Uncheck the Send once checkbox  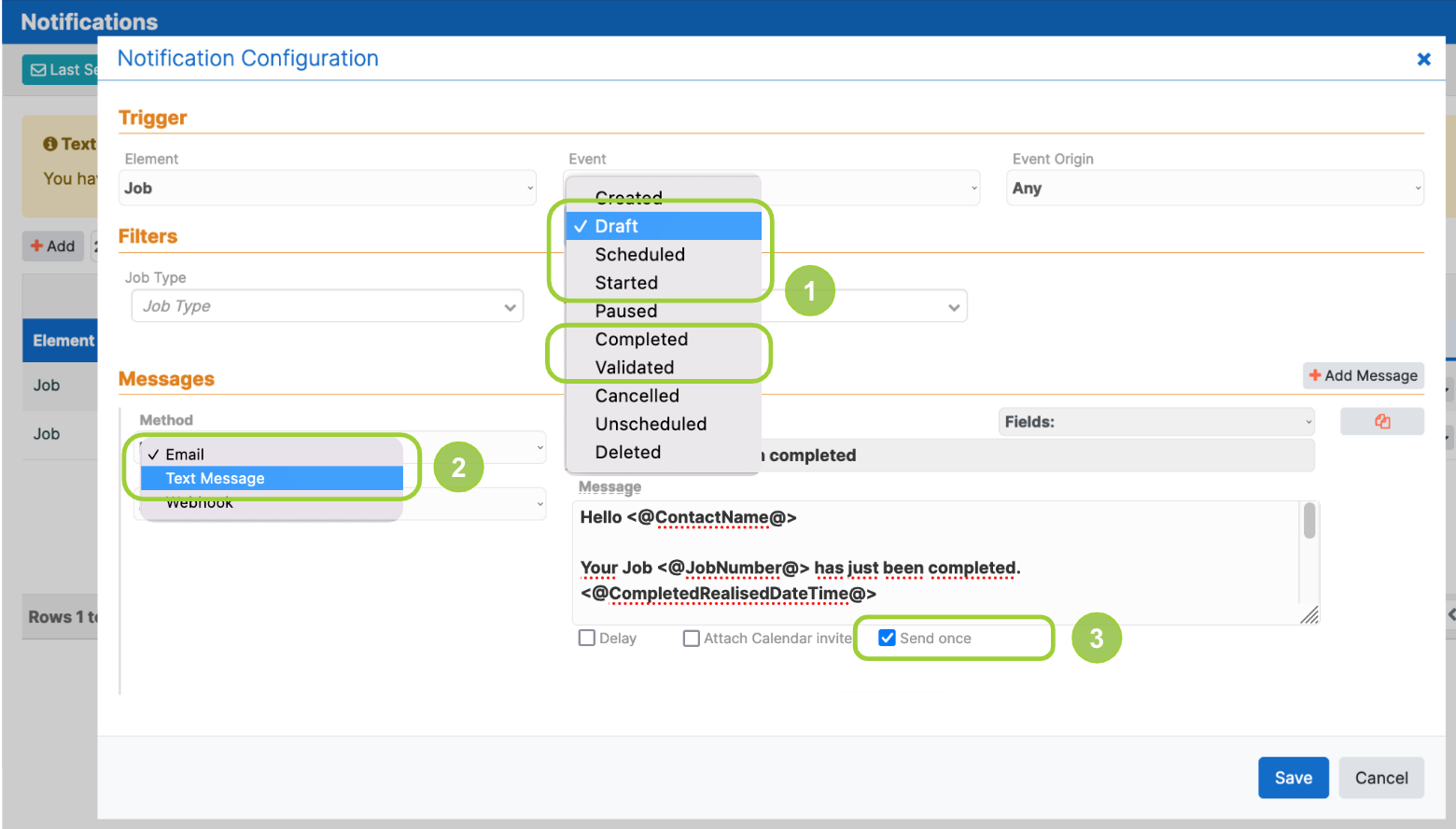click(x=887, y=638)
